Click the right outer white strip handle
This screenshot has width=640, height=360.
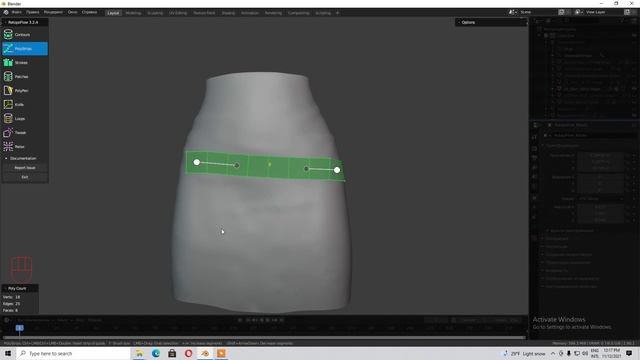click(x=337, y=170)
